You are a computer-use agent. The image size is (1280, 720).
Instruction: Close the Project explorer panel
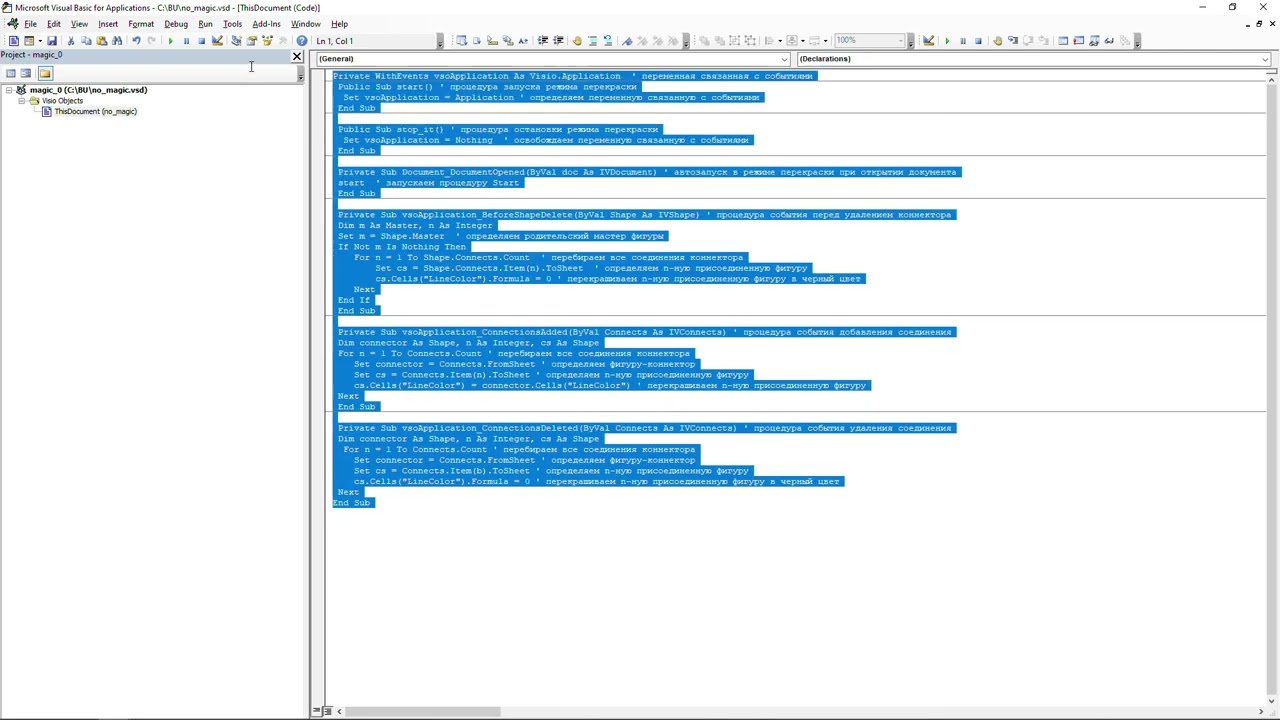point(297,56)
